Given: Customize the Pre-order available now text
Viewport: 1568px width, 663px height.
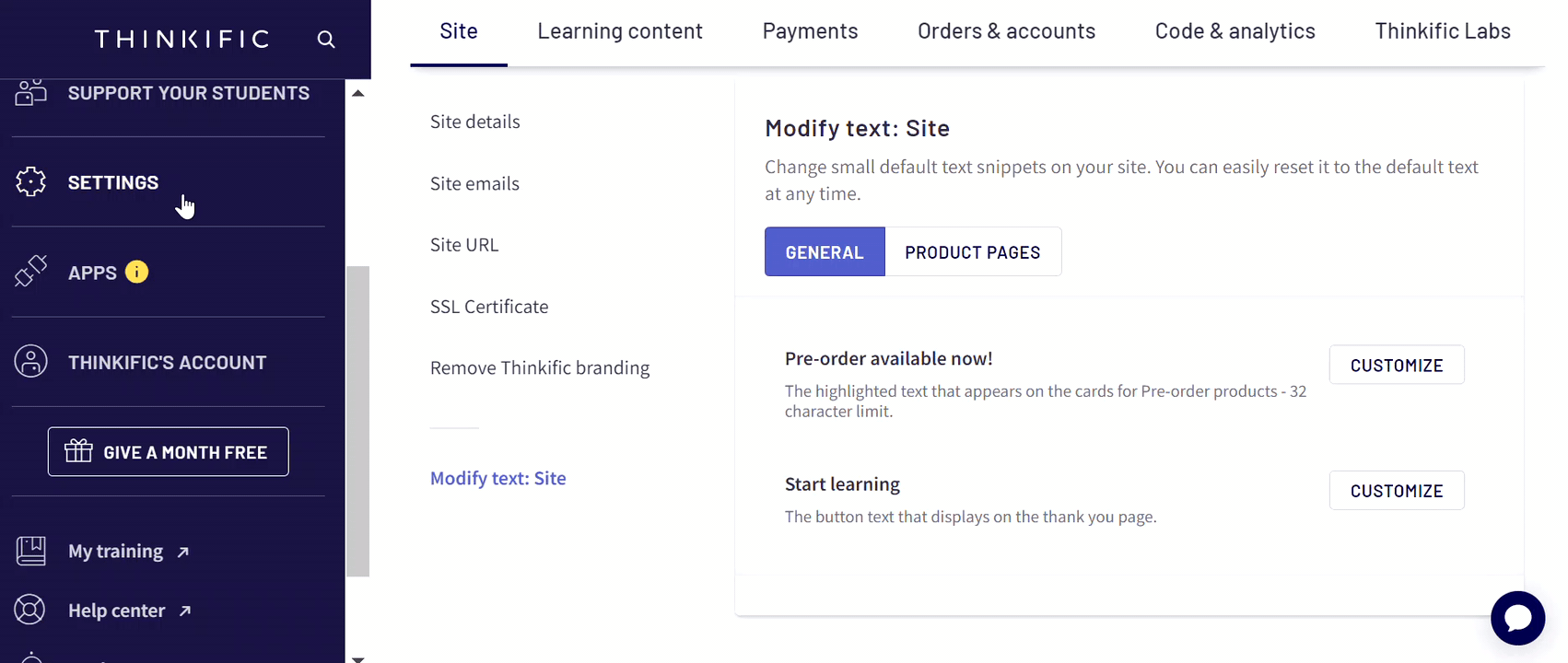Looking at the screenshot, I should pyautogui.click(x=1397, y=365).
